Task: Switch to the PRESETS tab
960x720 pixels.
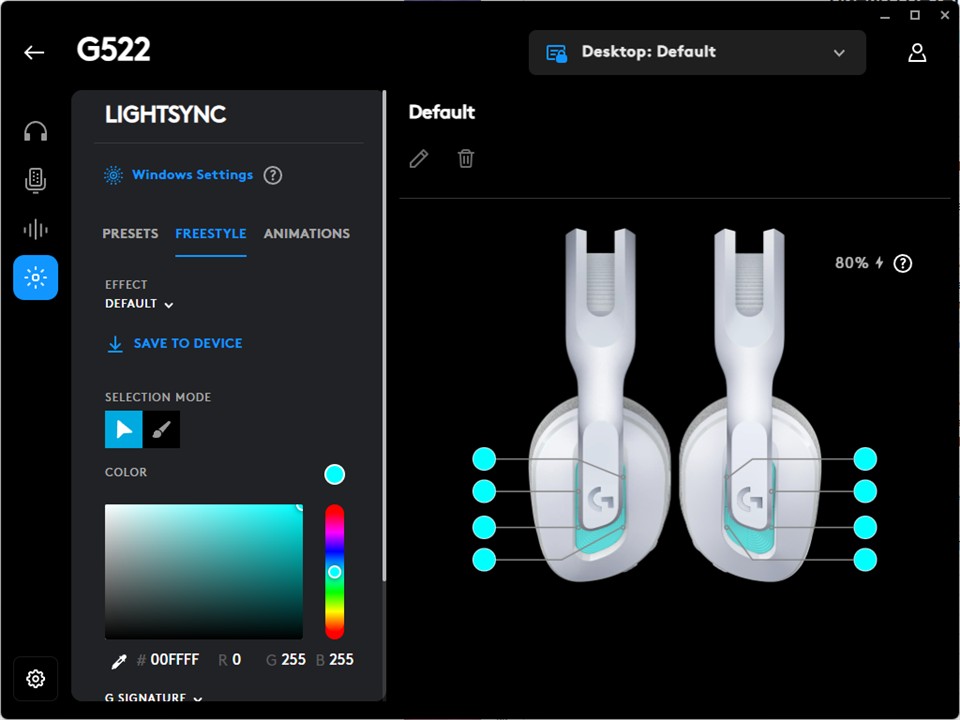Action: [130, 233]
